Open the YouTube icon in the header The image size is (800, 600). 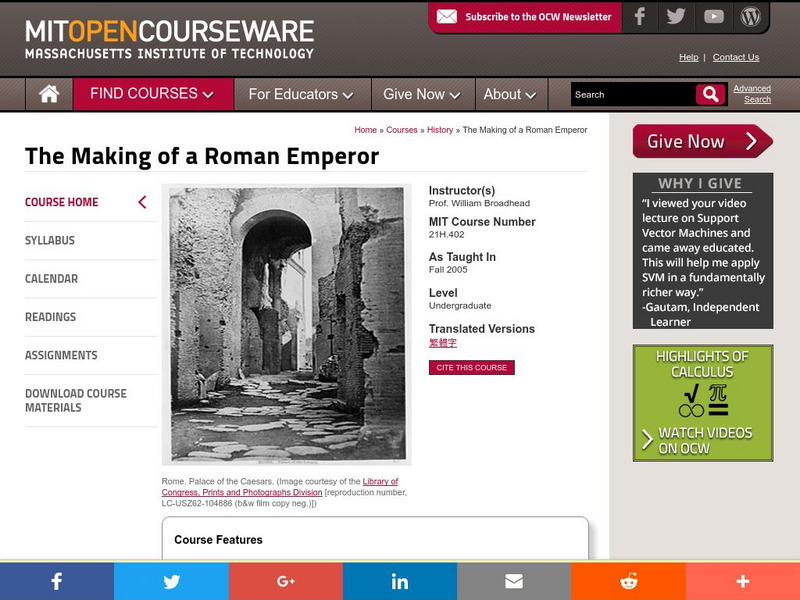coord(713,16)
